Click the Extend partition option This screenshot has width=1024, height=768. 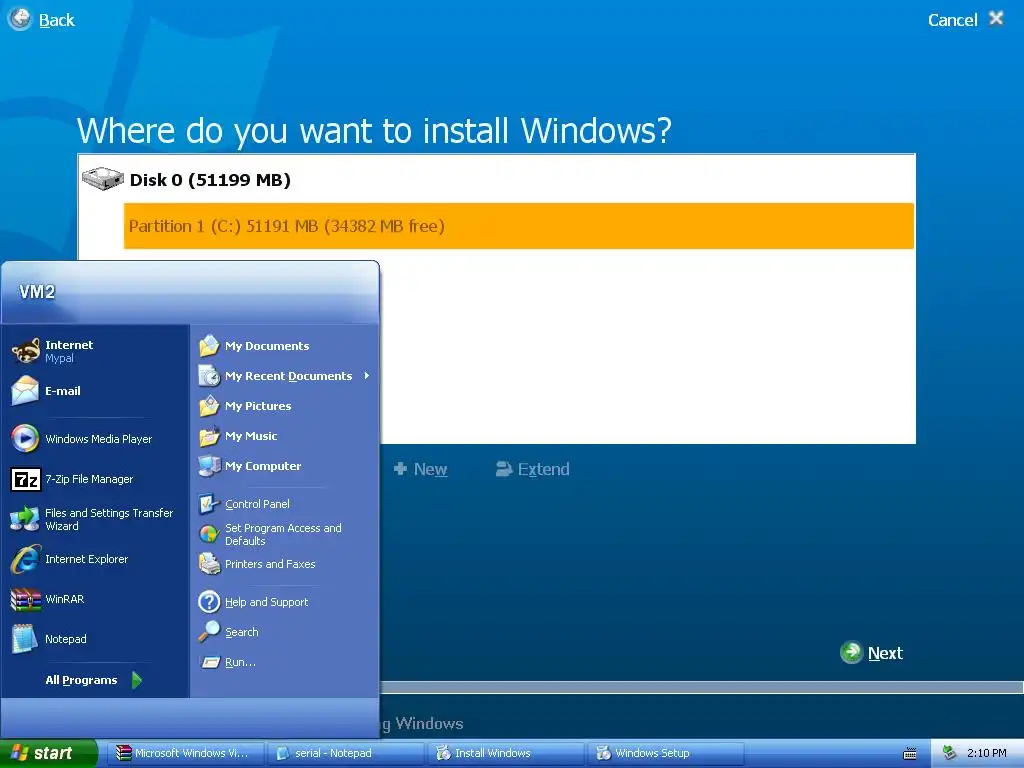(533, 469)
